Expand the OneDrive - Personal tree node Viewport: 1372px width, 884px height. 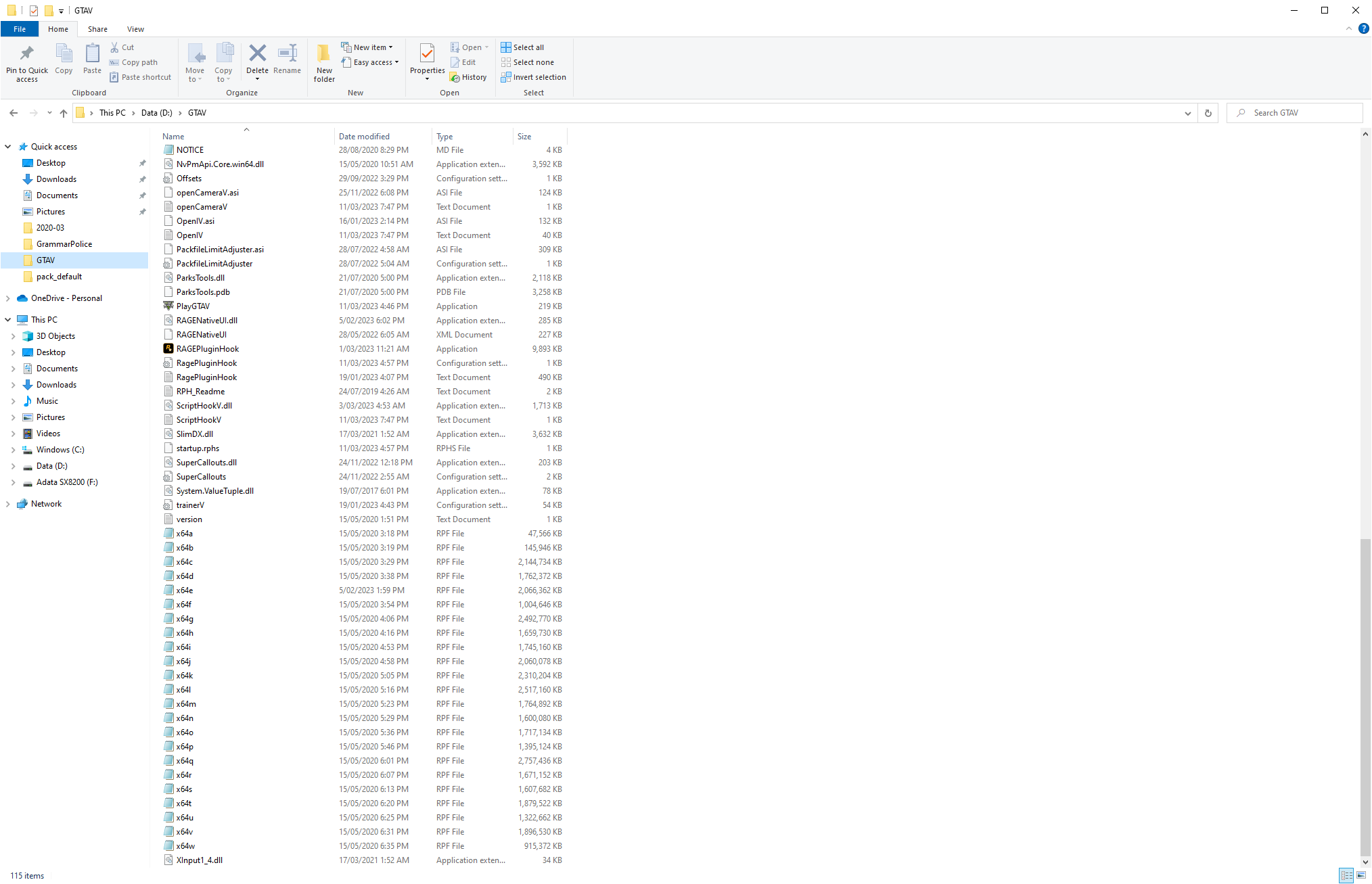click(7, 298)
